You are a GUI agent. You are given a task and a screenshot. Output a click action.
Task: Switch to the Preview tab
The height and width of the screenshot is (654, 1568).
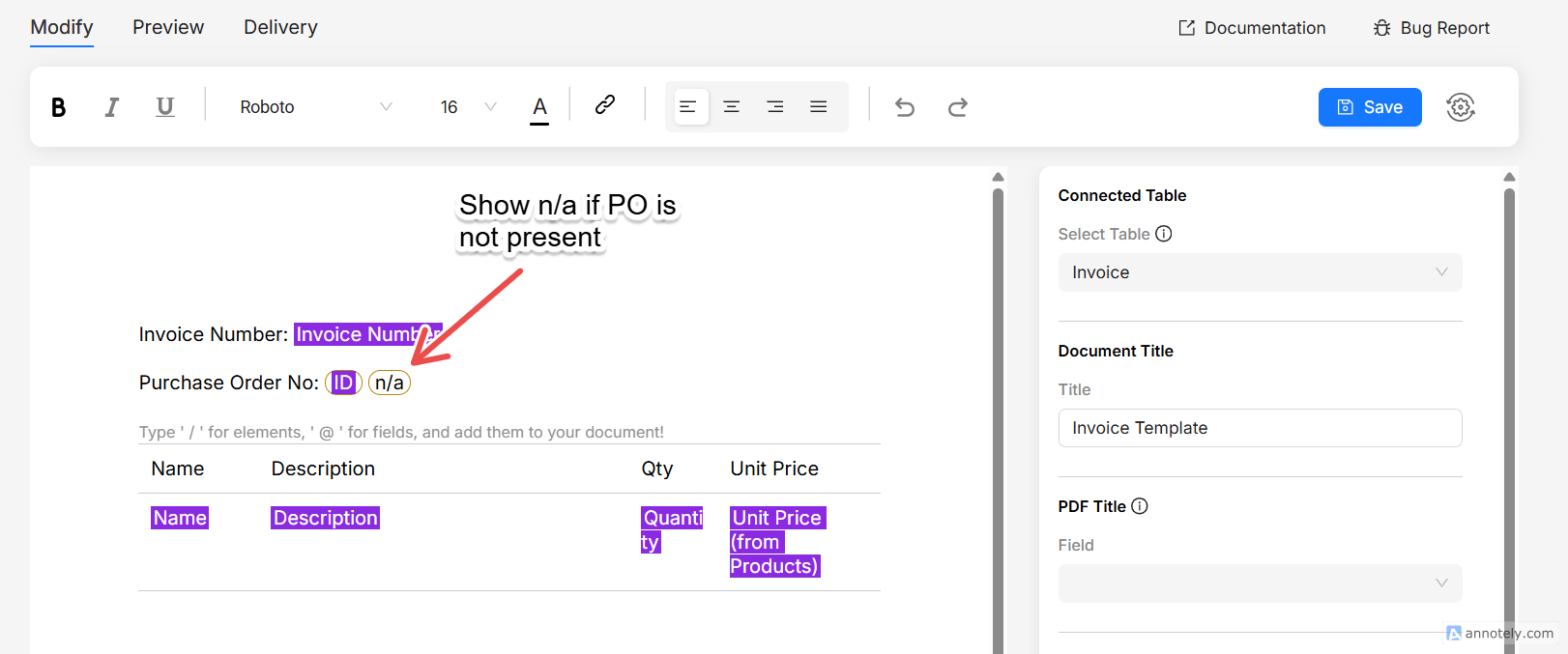tap(168, 27)
